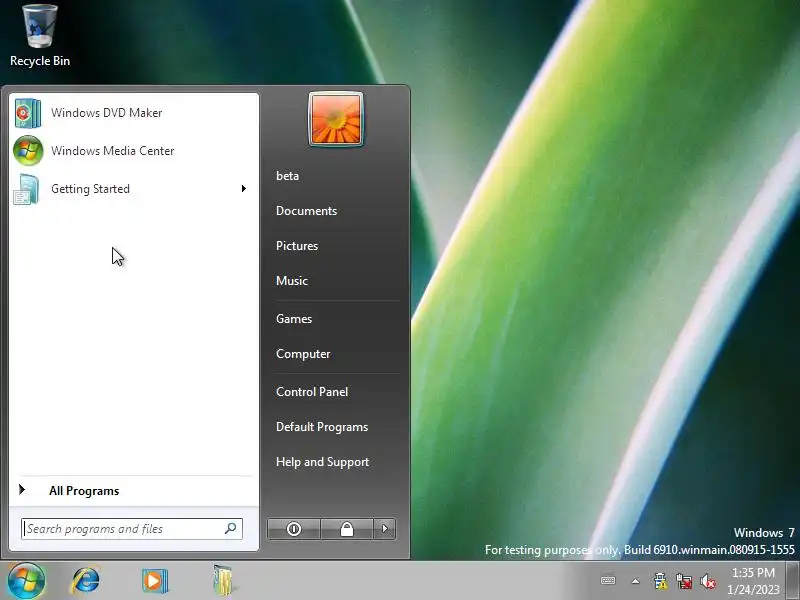800x600 pixels.
Task: Expand All Programs list
Action: click(x=84, y=491)
